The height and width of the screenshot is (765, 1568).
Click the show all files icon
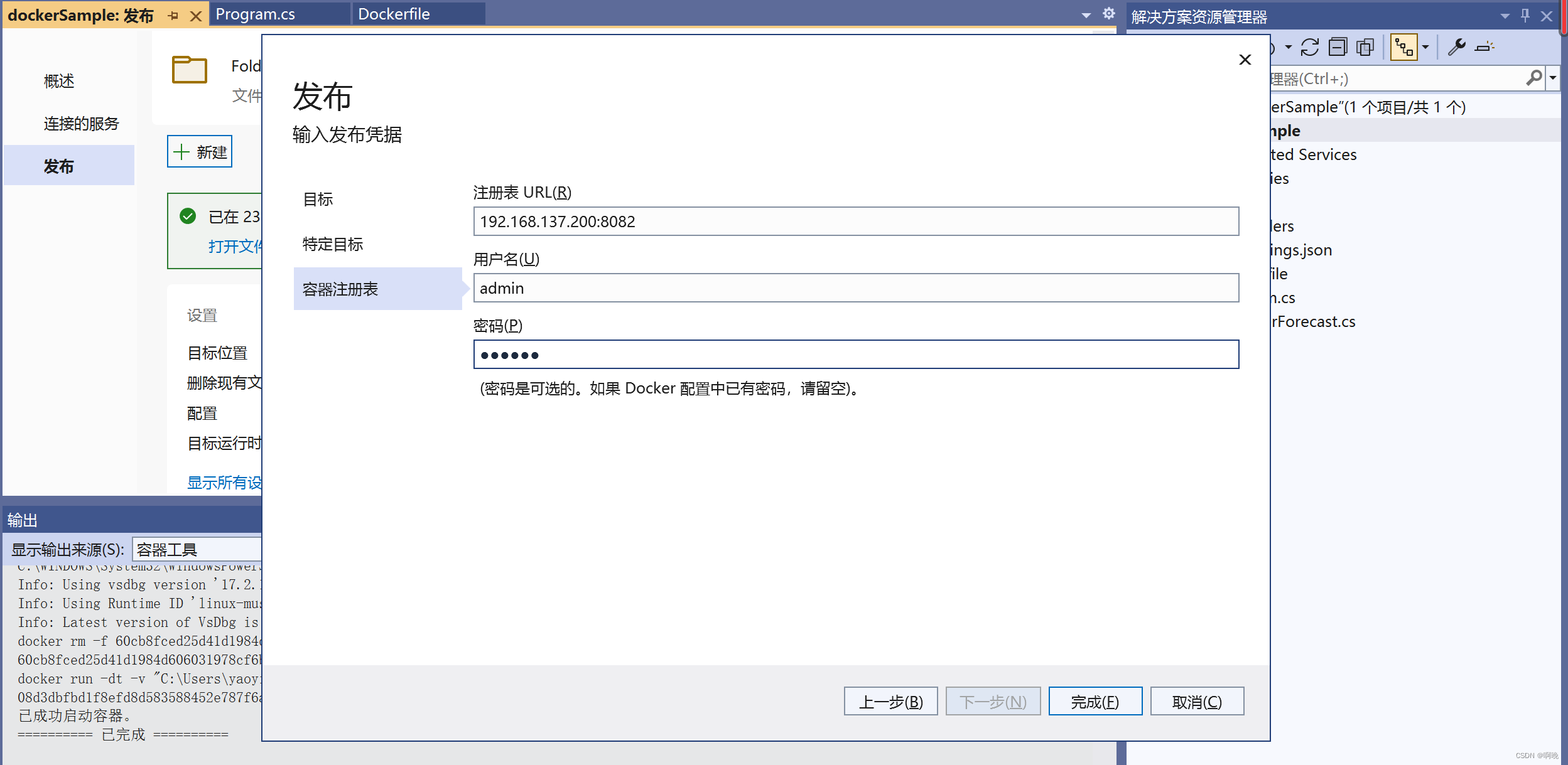[1365, 47]
